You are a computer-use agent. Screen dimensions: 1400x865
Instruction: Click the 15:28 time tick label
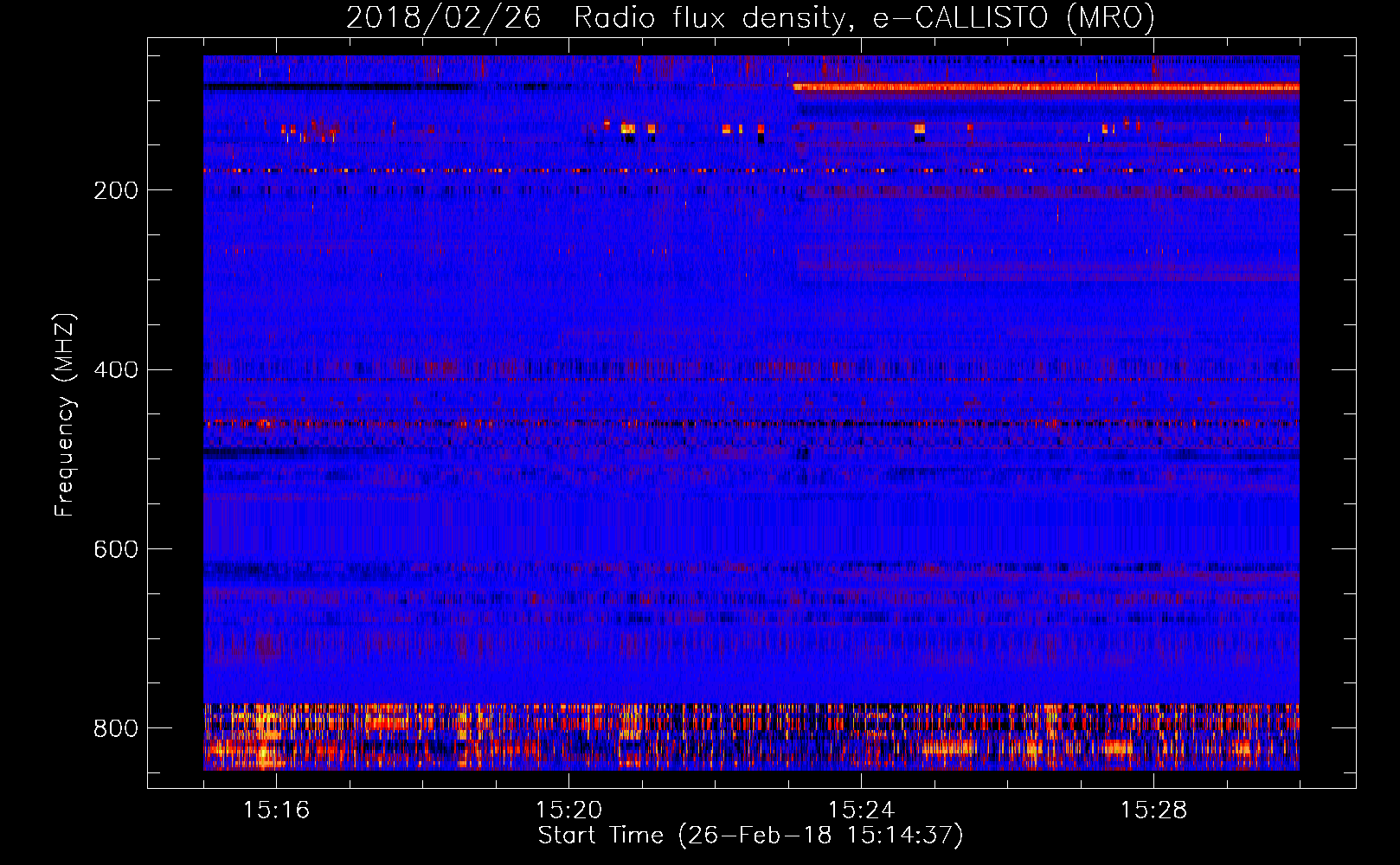pyautogui.click(x=1153, y=811)
